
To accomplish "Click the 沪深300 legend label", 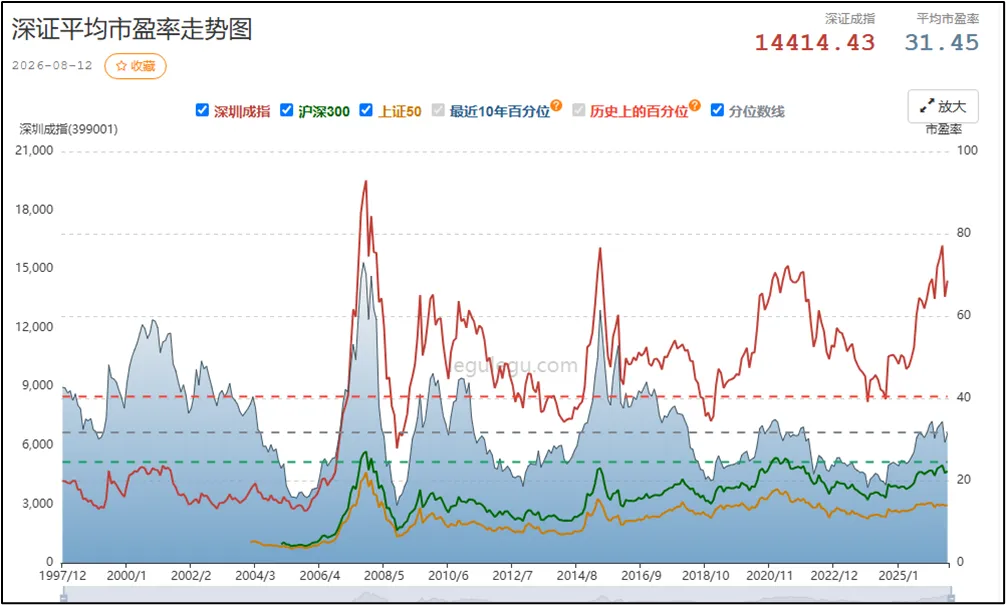I will 324,112.
